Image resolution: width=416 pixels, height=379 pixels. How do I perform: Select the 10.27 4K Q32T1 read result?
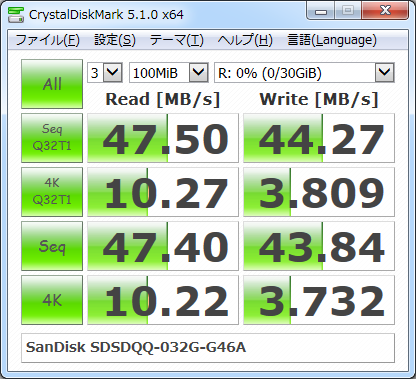tap(163, 192)
